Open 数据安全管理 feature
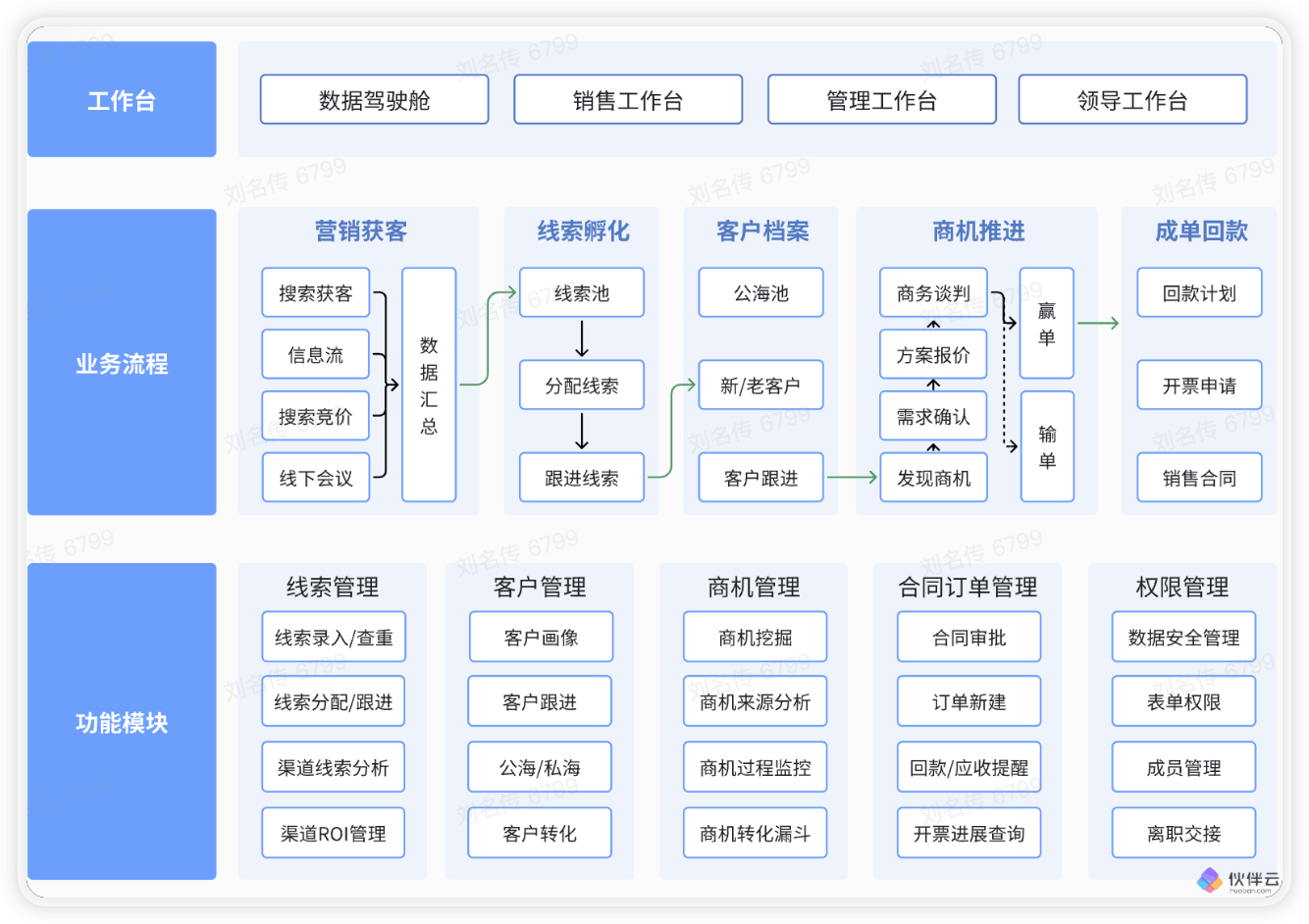This screenshot has width=1309, height=924. (1184, 637)
